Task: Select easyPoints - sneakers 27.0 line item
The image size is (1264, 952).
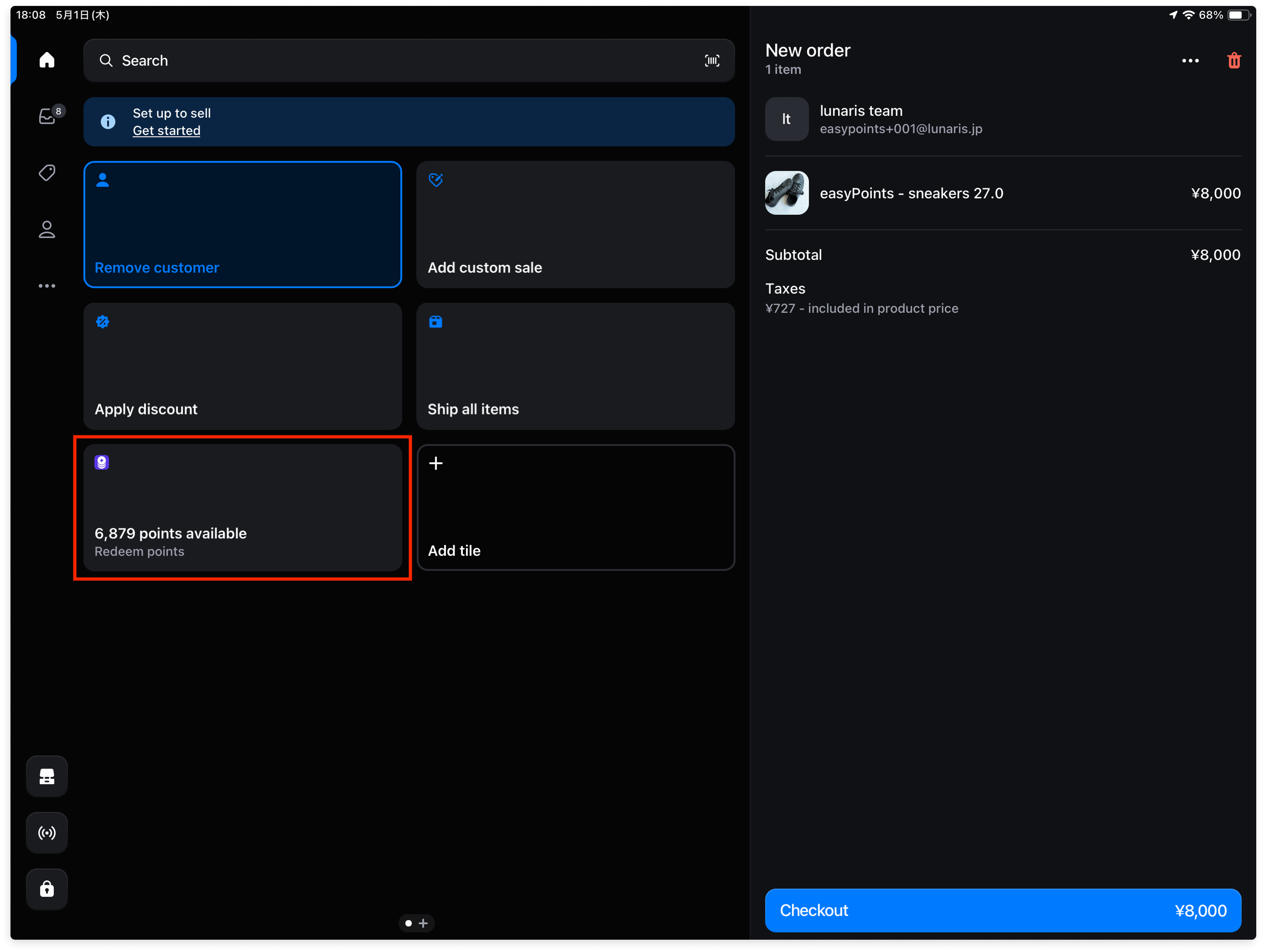Action: coord(1003,193)
